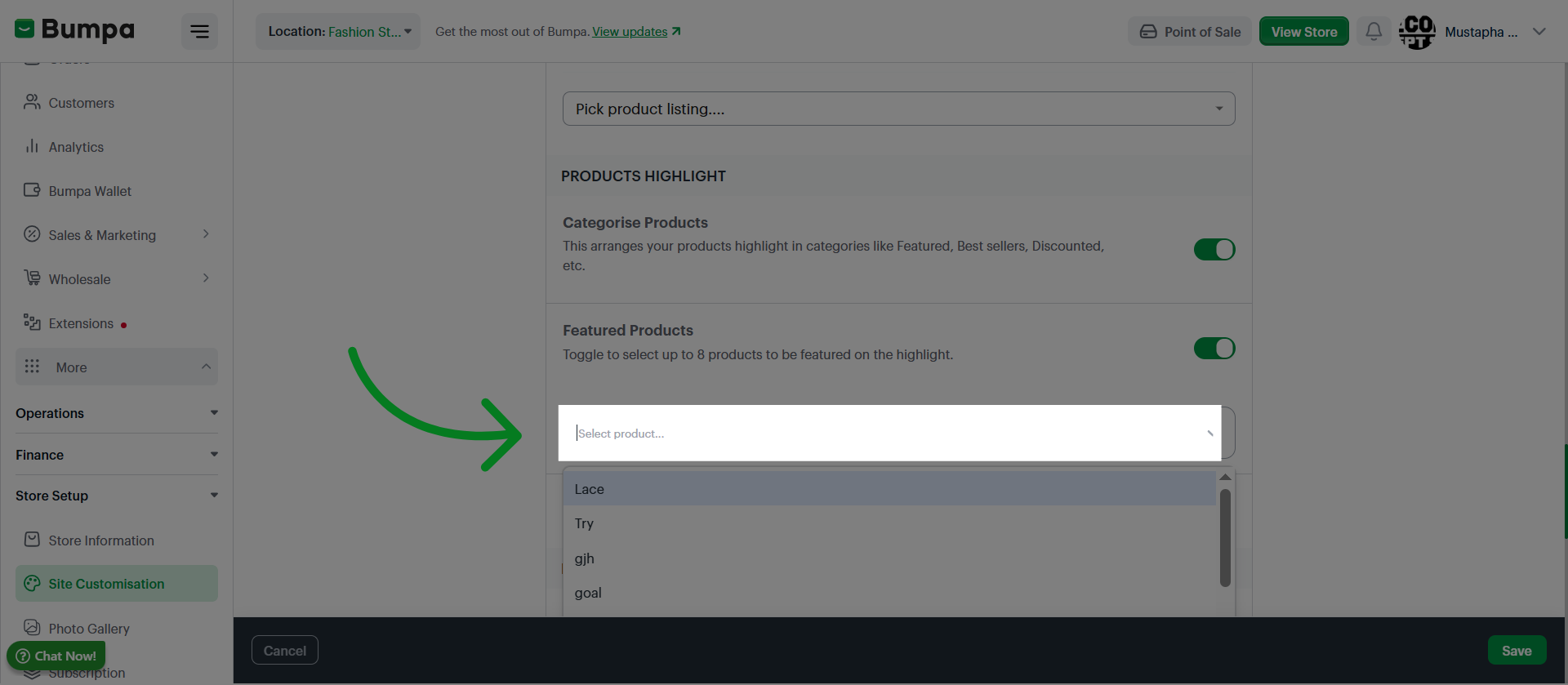Viewport: 1568px width, 685px height.
Task: Click the Site Customisation palette icon
Action: 32,583
